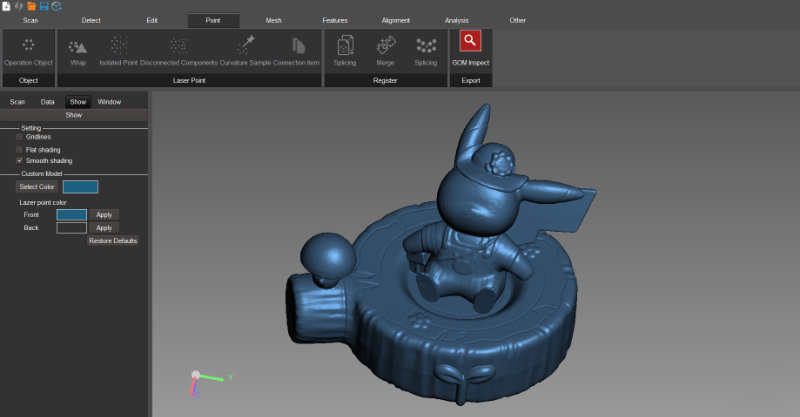The height and width of the screenshot is (417, 800).
Task: Open the side panel Window tab
Action: [x=109, y=102]
